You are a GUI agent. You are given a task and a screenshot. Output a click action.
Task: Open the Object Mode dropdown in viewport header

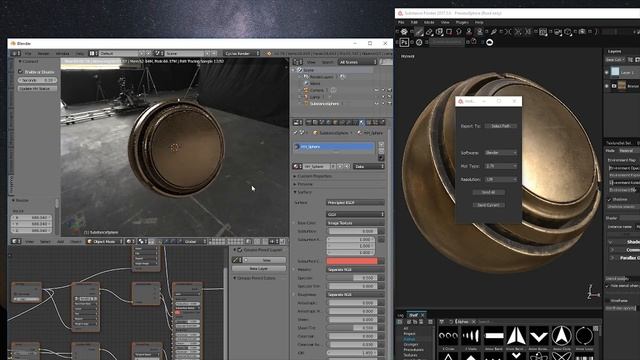pyautogui.click(x=105, y=242)
